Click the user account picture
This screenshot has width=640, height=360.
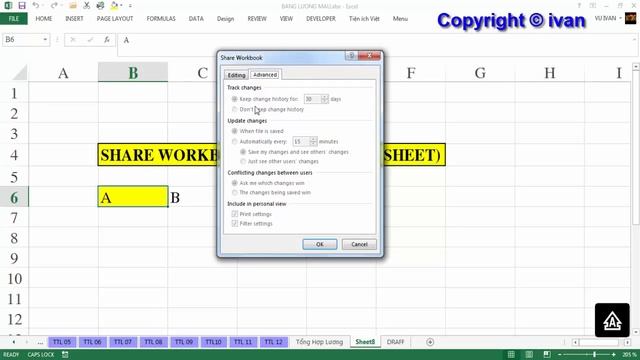pos(631,18)
